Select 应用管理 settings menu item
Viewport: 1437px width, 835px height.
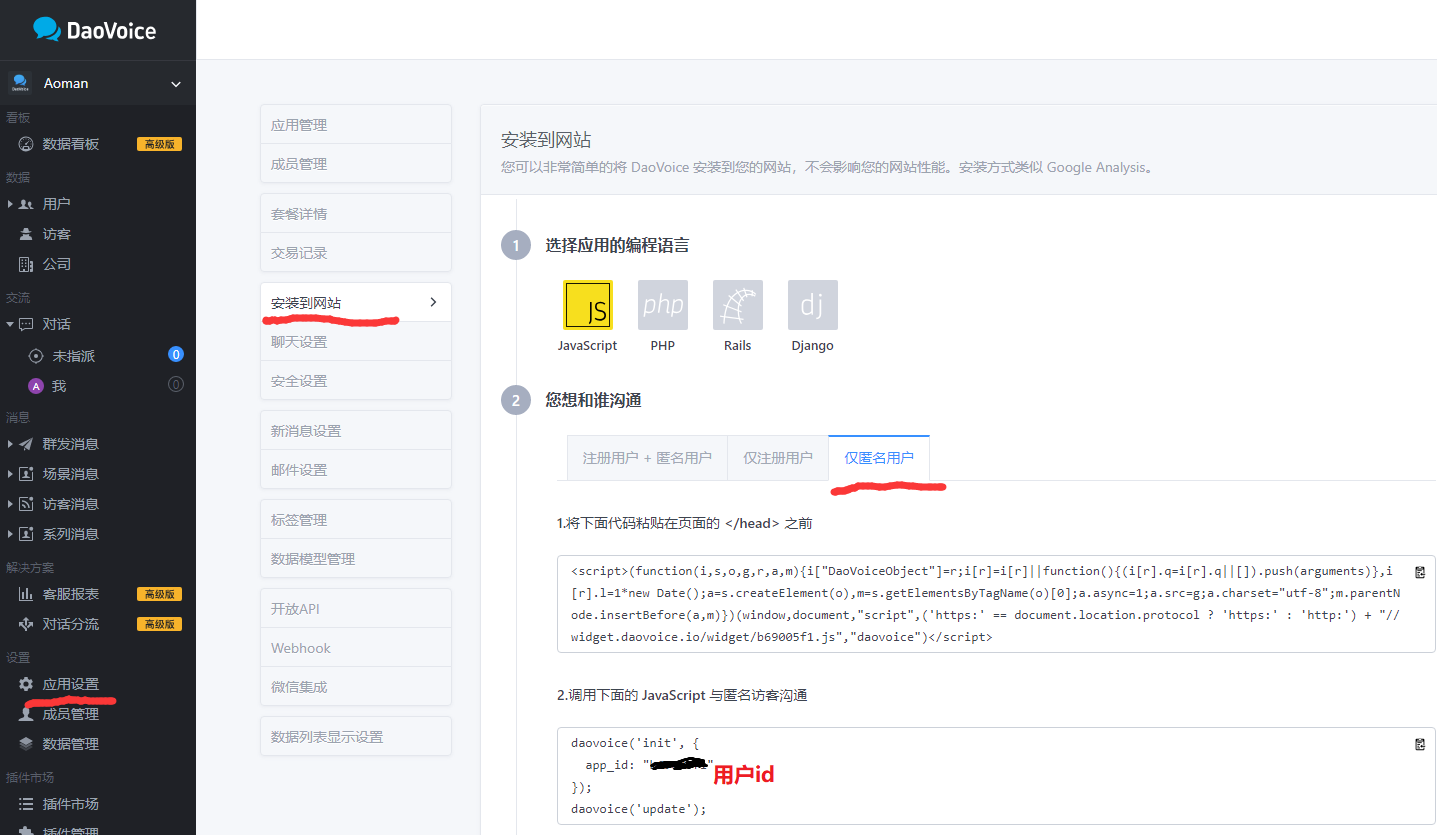click(x=356, y=125)
